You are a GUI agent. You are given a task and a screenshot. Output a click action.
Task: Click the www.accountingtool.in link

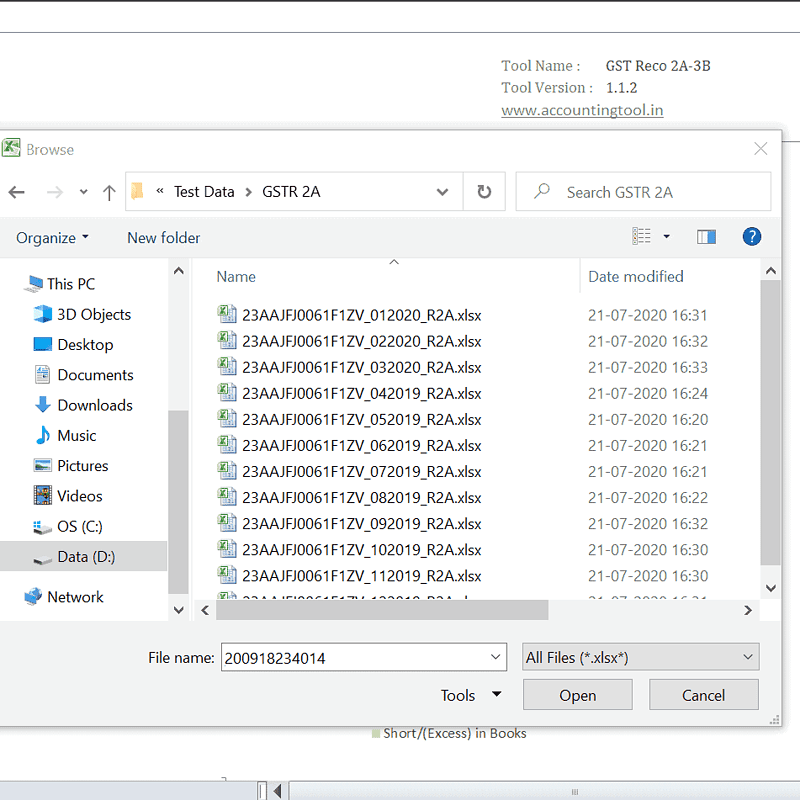(582, 111)
